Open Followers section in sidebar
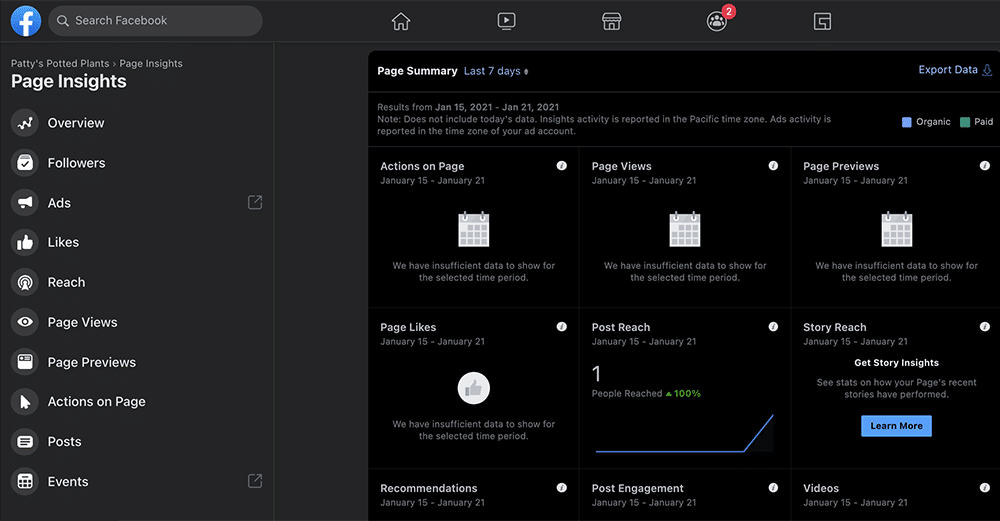 point(76,163)
